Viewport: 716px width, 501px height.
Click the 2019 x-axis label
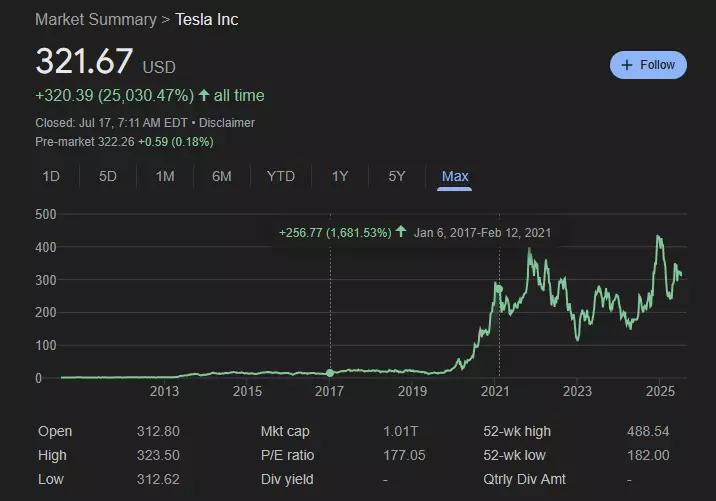(x=412, y=391)
